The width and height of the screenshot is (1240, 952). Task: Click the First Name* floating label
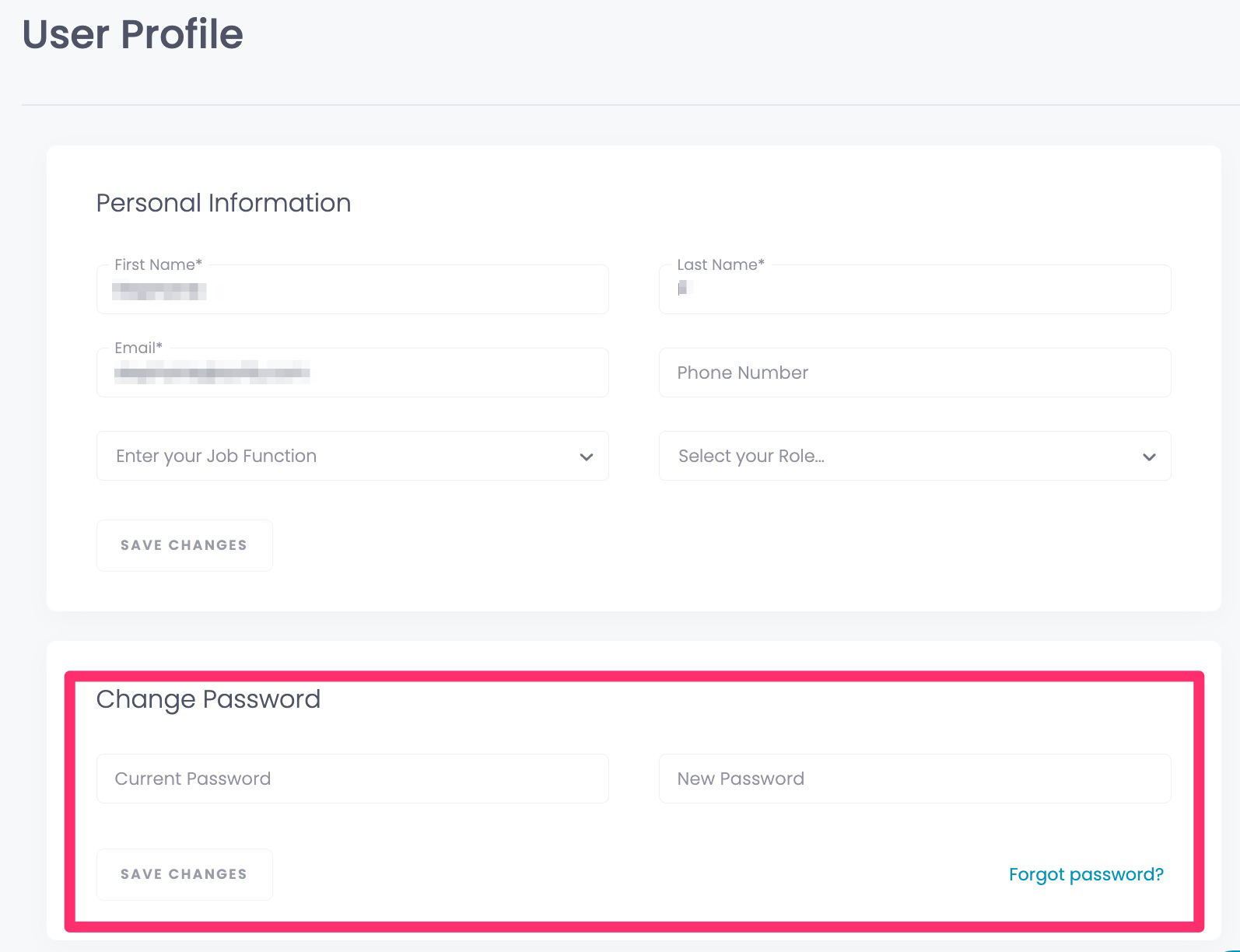coord(158,264)
